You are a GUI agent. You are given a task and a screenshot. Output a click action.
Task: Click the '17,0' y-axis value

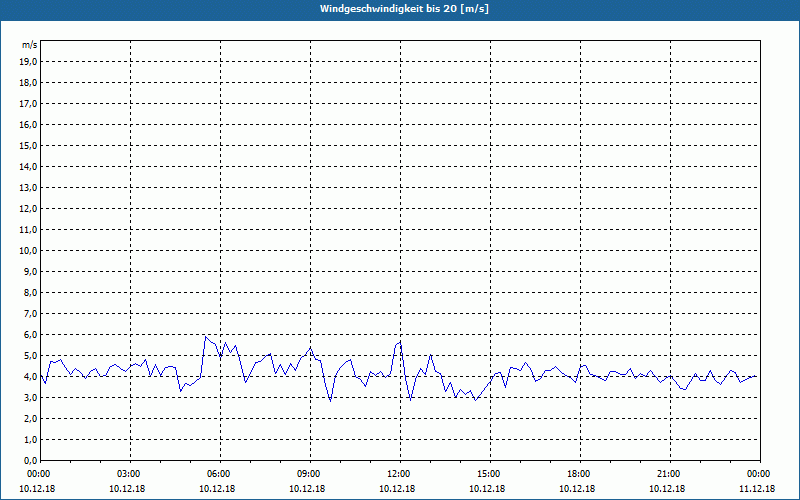pyautogui.click(x=28, y=104)
